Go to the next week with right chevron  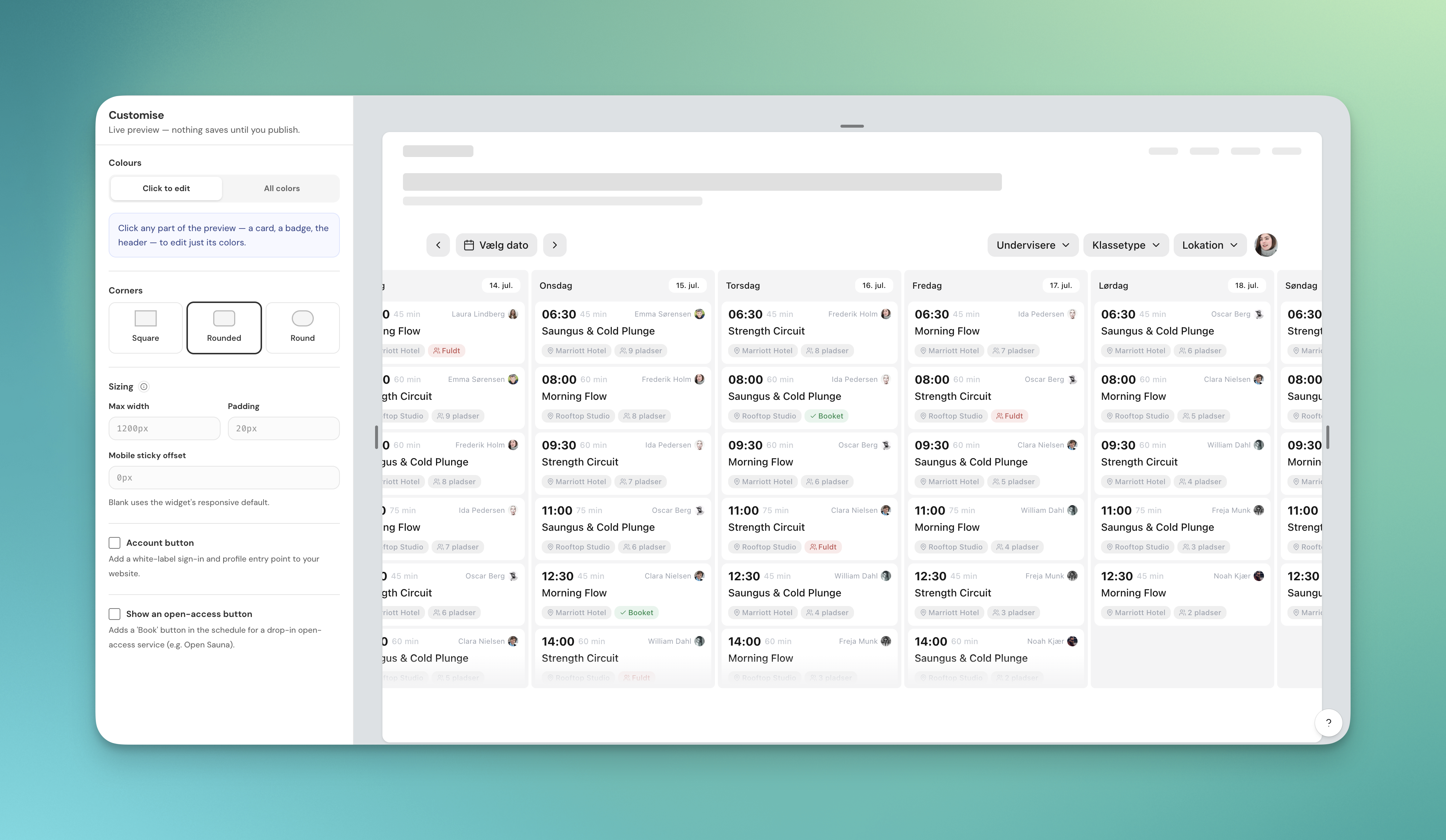coord(554,245)
